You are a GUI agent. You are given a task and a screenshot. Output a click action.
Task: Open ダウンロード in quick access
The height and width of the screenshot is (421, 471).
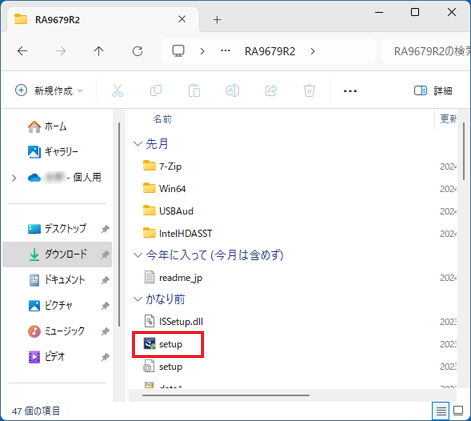click(x=57, y=254)
